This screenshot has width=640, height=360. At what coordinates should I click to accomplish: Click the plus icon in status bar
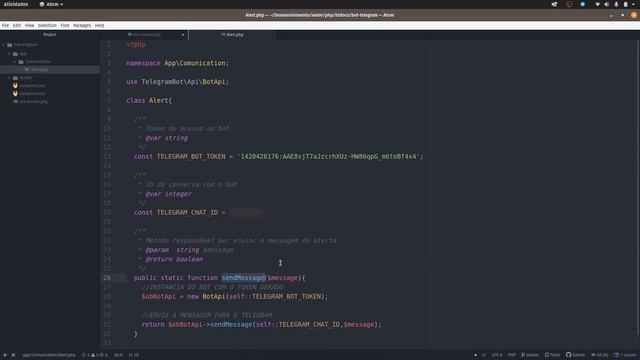5,355
